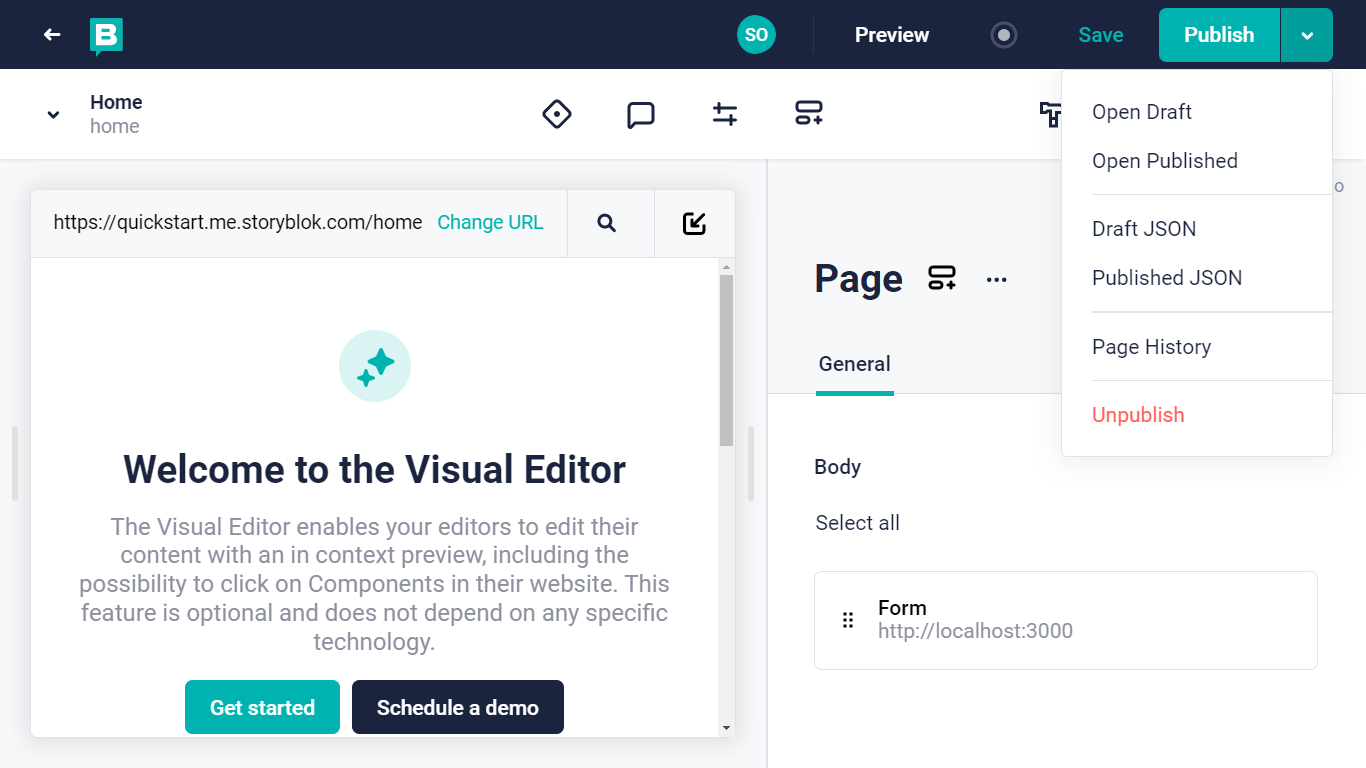This screenshot has height=768, width=1366.
Task: Click the preview vertical scrollbar thumb
Action: [x=726, y=360]
